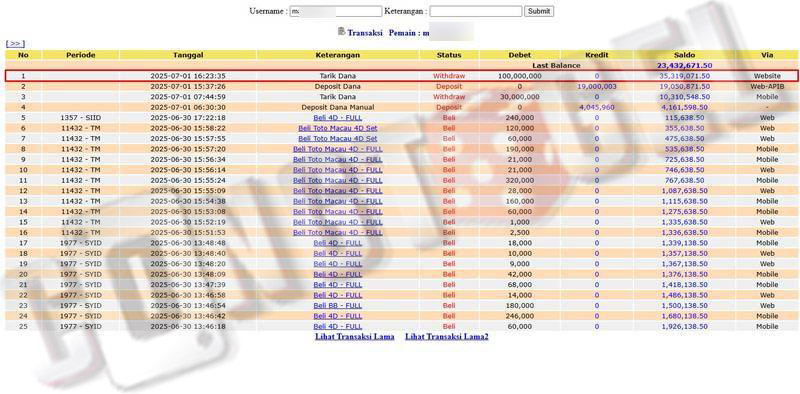Select the highlighted Tarik Dana row 1
800x394 pixels.
pos(402,76)
